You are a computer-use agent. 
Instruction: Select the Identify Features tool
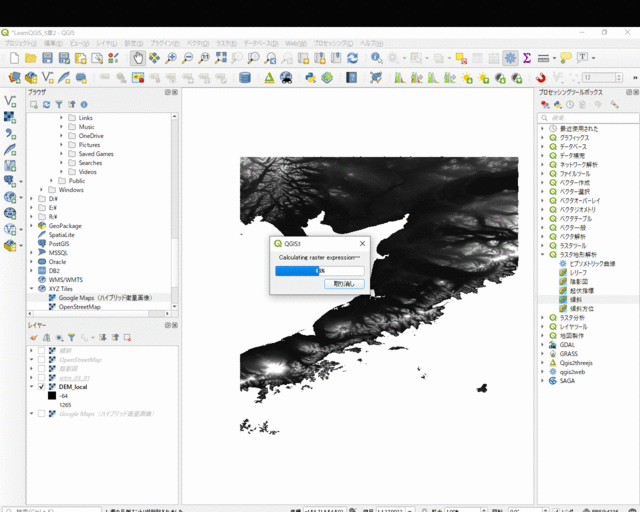click(376, 58)
